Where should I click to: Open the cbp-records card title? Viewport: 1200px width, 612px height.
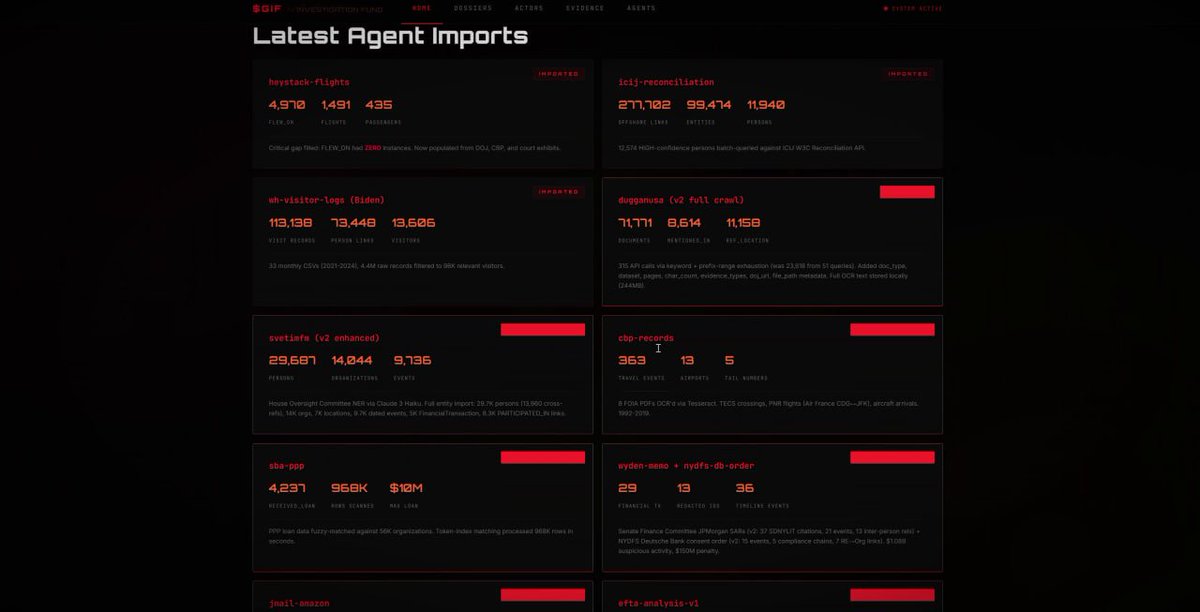coord(646,338)
